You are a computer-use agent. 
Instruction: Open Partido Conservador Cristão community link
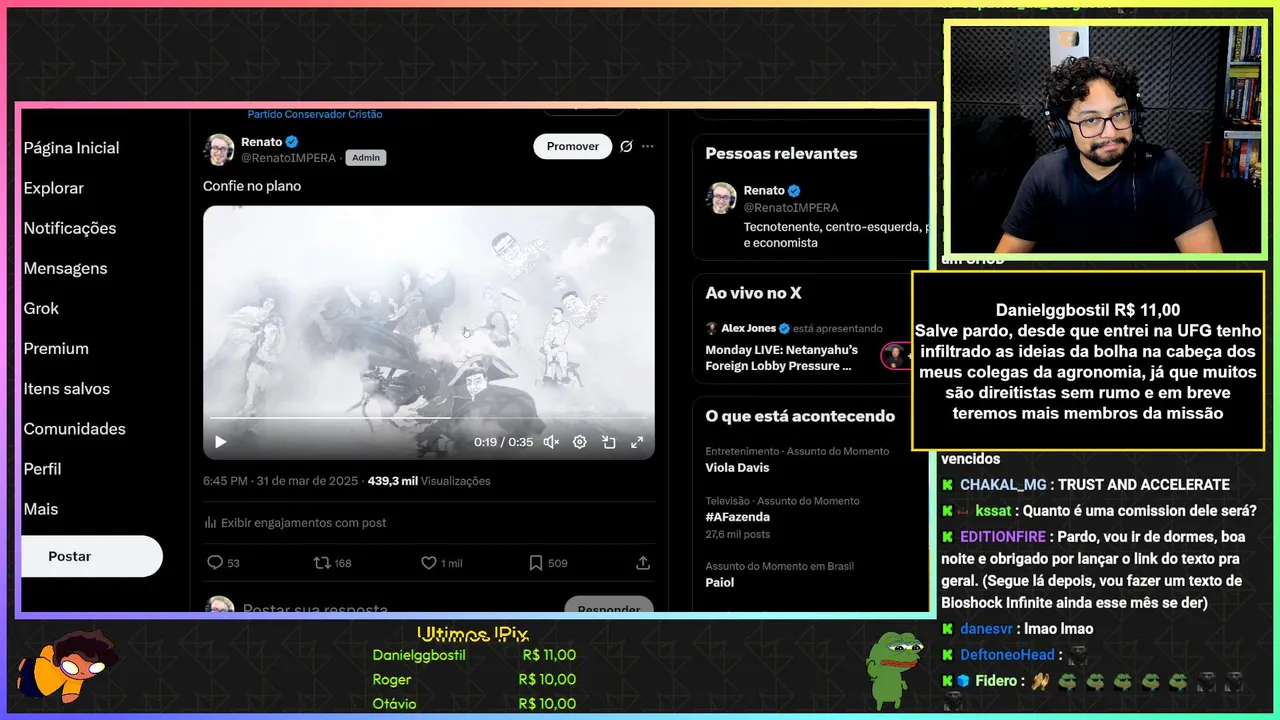click(315, 114)
